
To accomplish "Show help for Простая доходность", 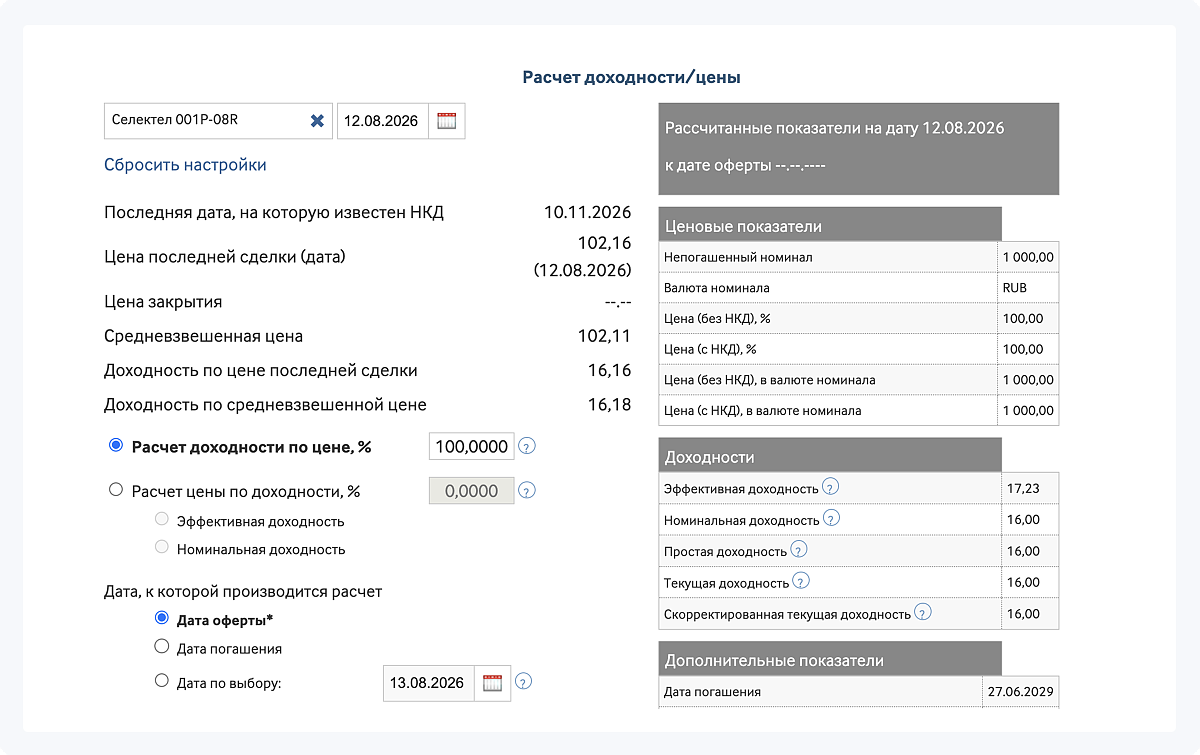I will pos(798,550).
